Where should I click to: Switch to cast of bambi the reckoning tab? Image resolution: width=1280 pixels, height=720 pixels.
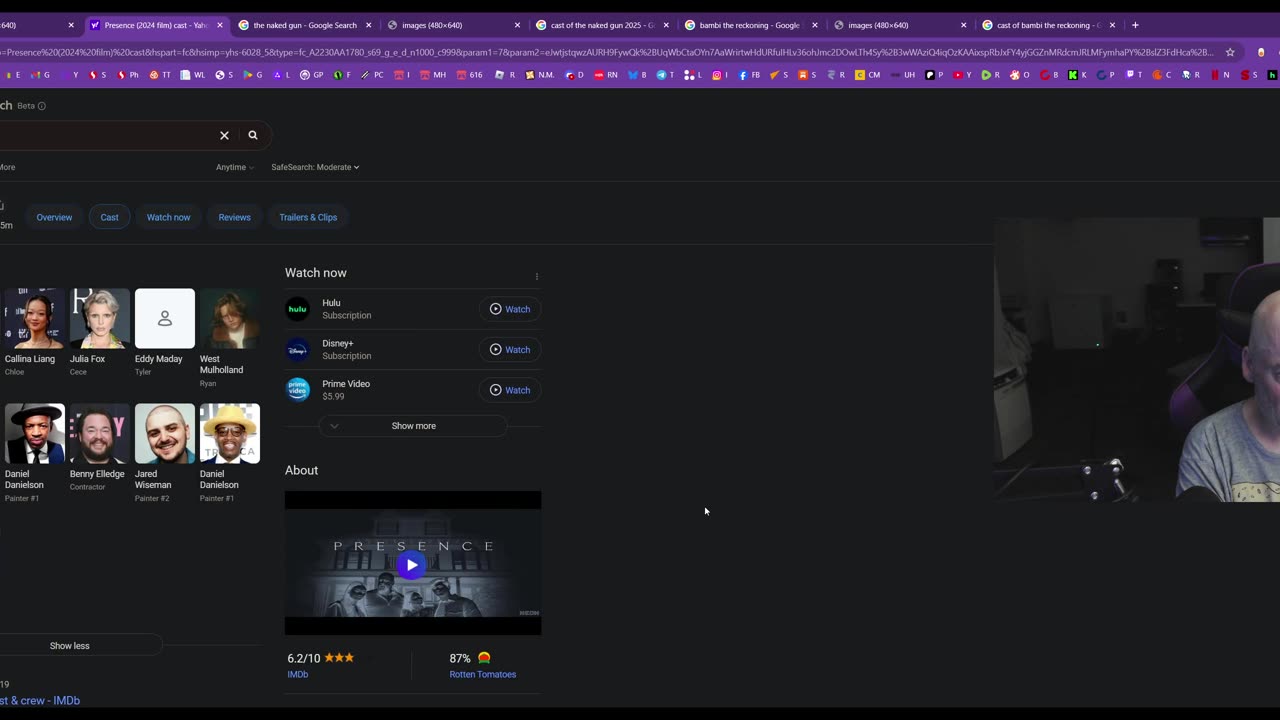[1047, 25]
